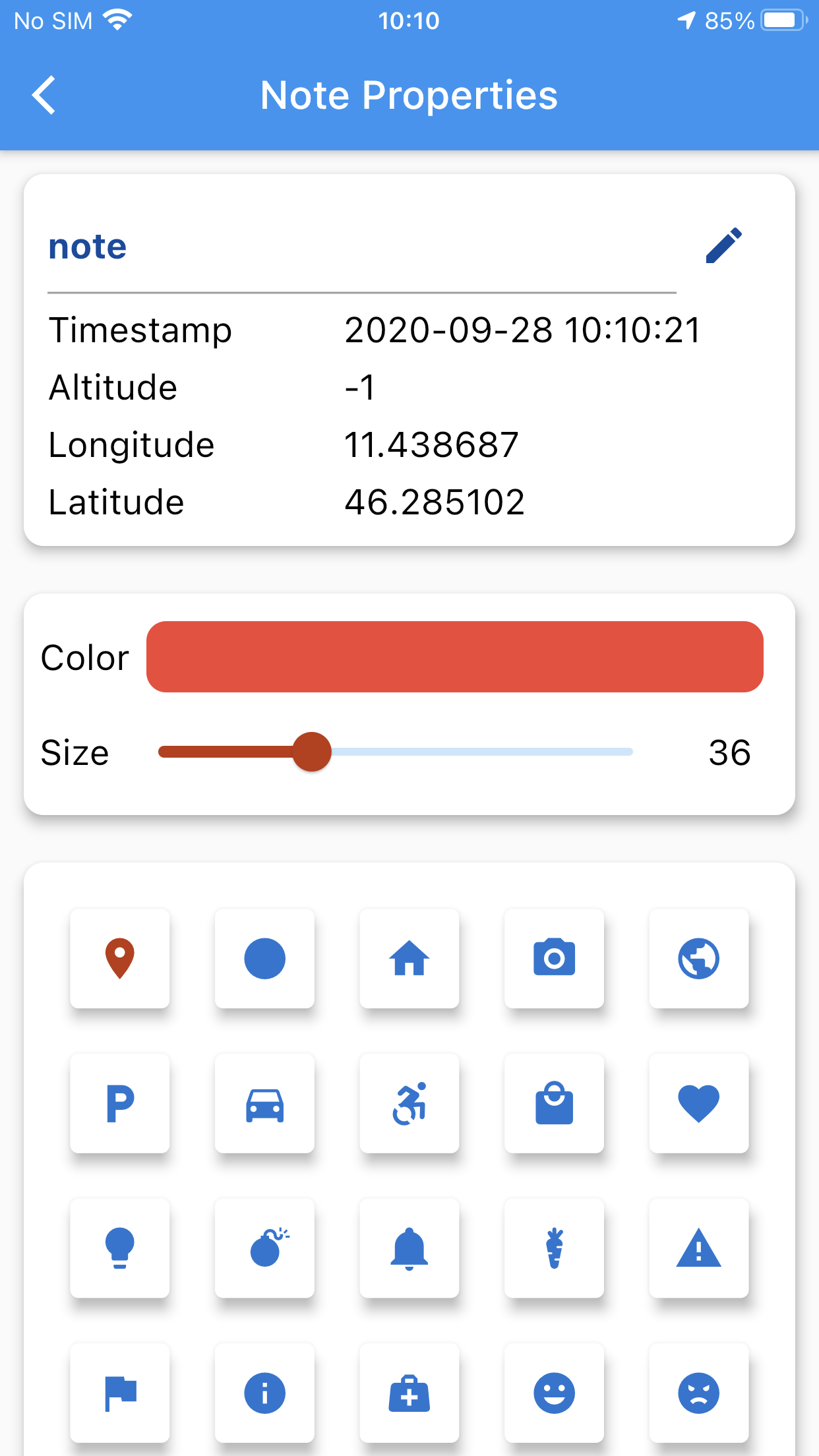Screen dimensions: 819x1456
Task: Pick the heart marker icon
Action: pyautogui.click(x=699, y=1103)
